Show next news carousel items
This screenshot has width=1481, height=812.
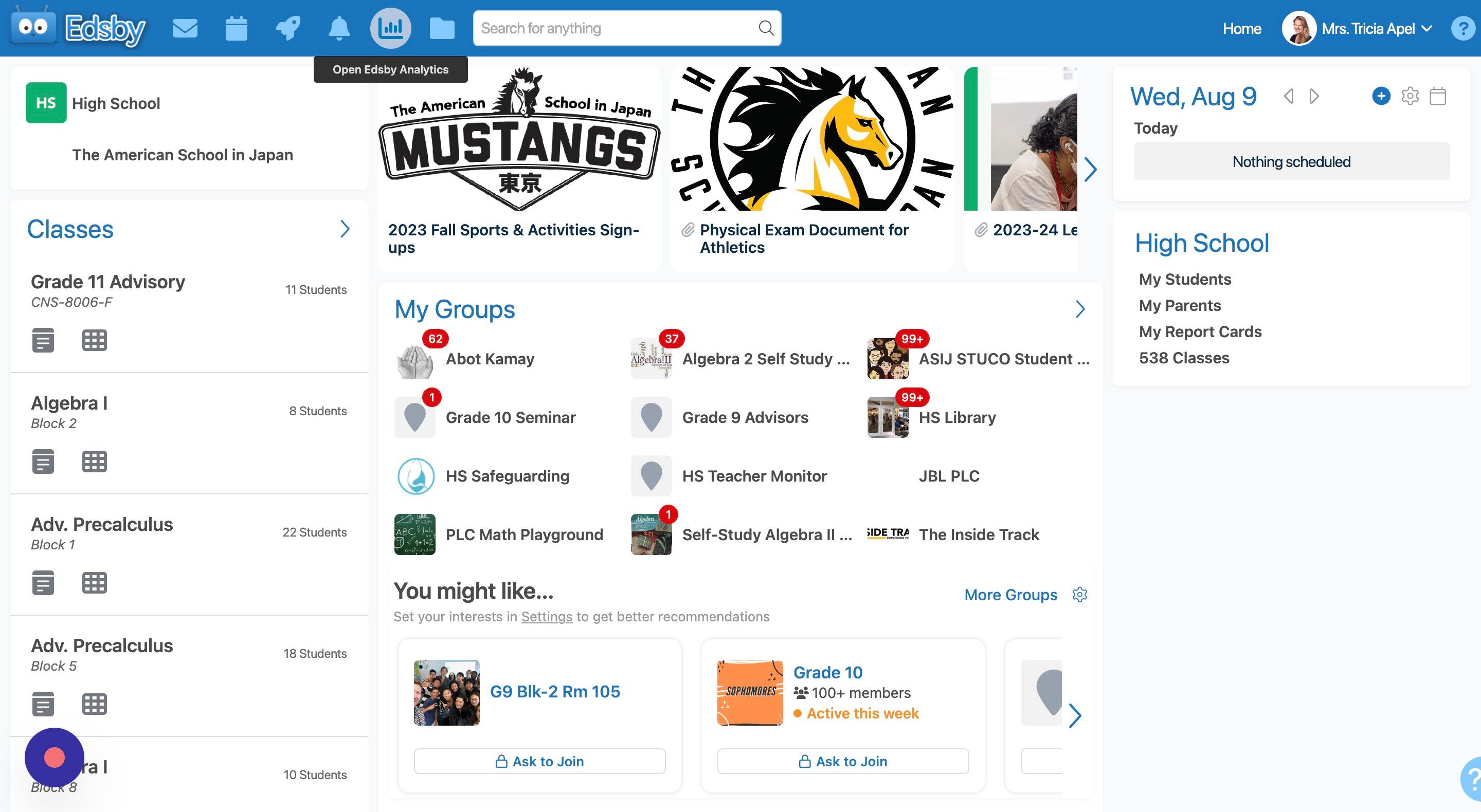point(1090,170)
